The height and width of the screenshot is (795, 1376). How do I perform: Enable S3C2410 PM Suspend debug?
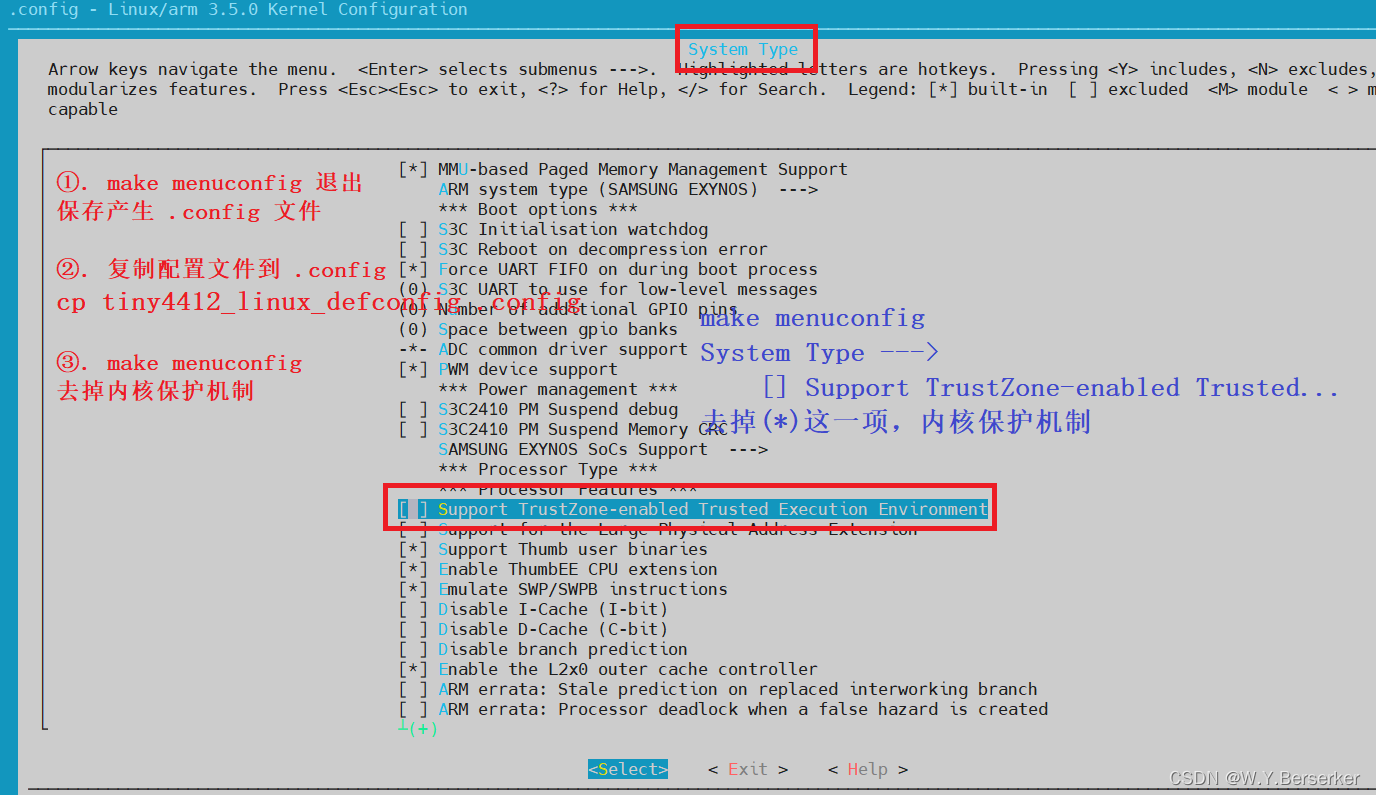pyautogui.click(x=538, y=409)
